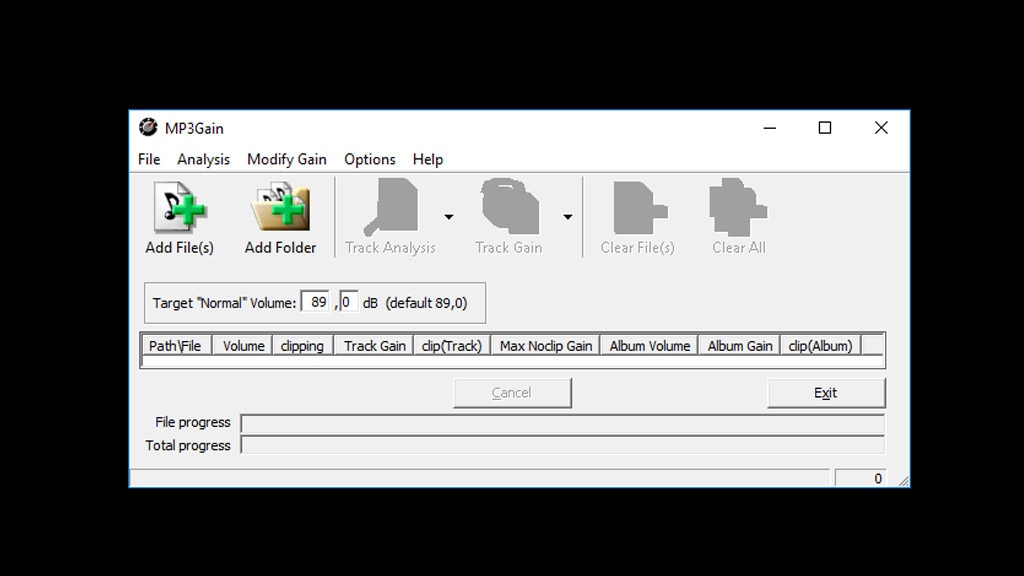Click the Cancel button
Viewport: 1024px width, 576px height.
(x=512, y=392)
